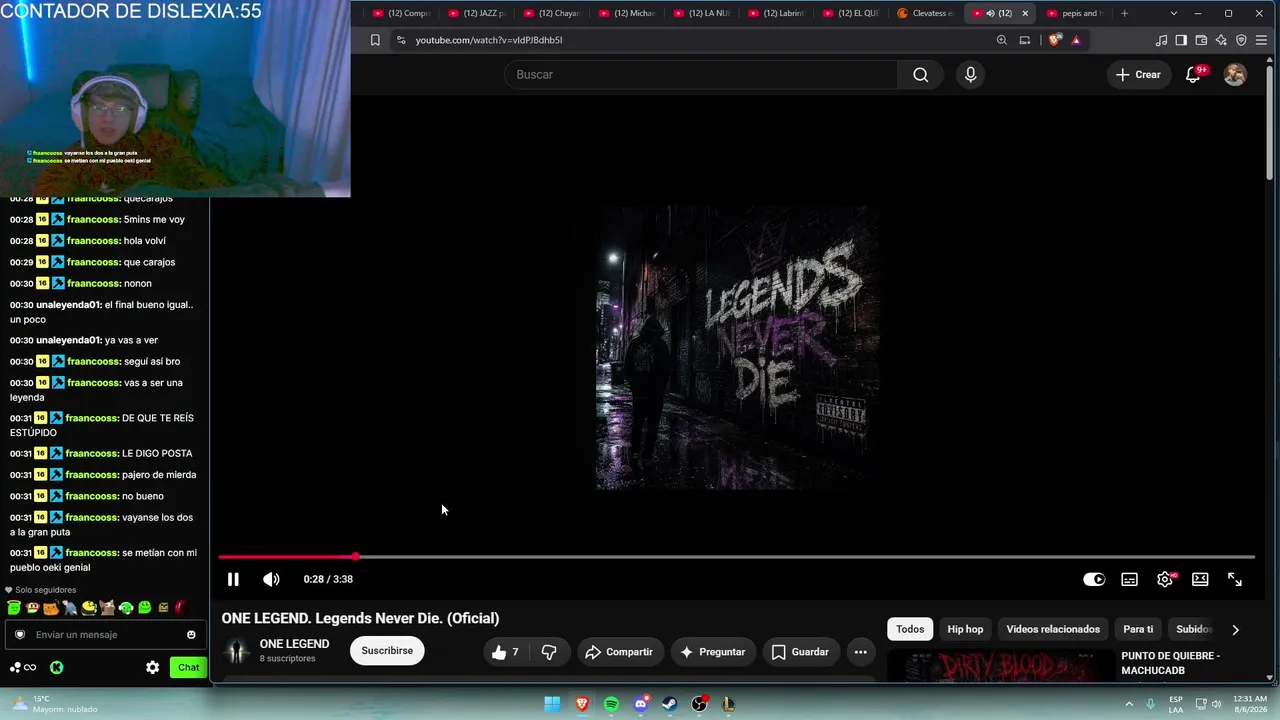Select the Hip hop filter chip
This screenshot has width=1280, height=720.
click(x=965, y=629)
